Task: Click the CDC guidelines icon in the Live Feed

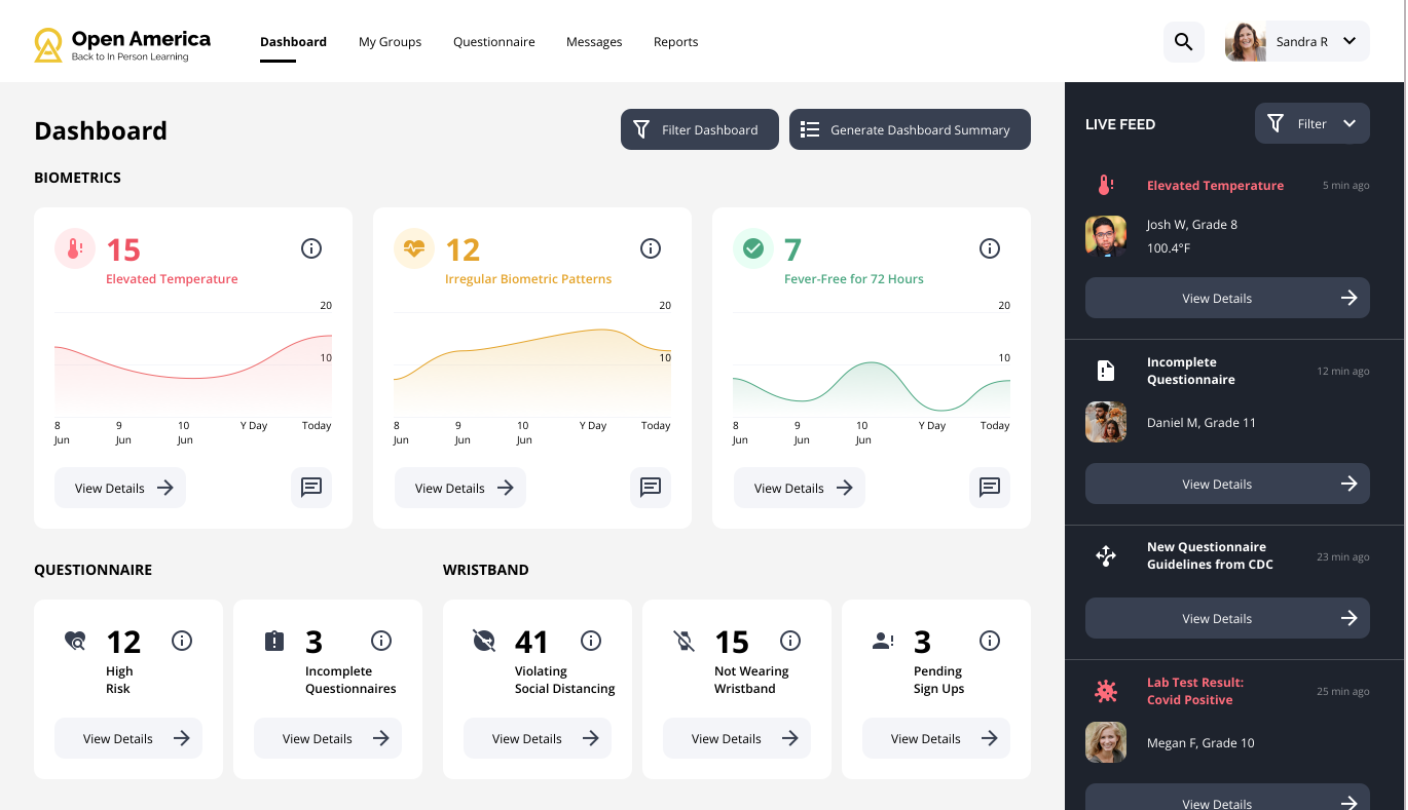Action: click(1106, 555)
